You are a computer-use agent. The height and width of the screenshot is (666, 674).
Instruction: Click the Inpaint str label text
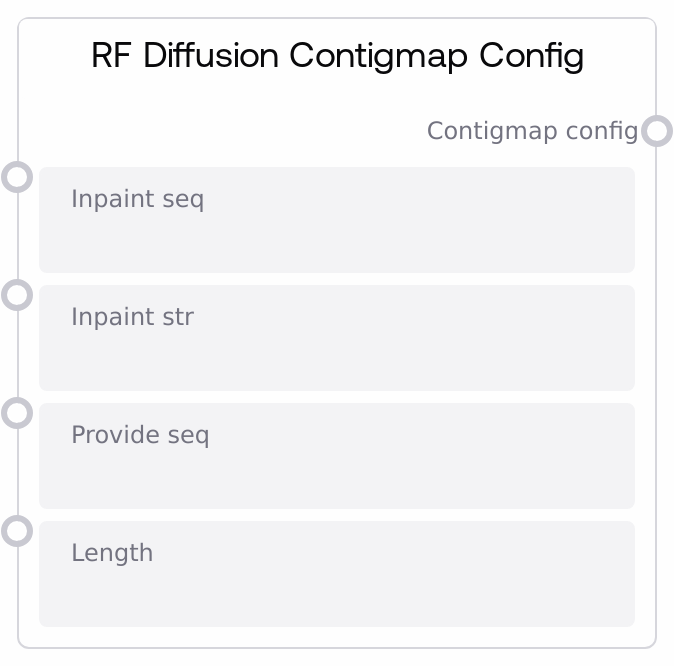pos(132,317)
